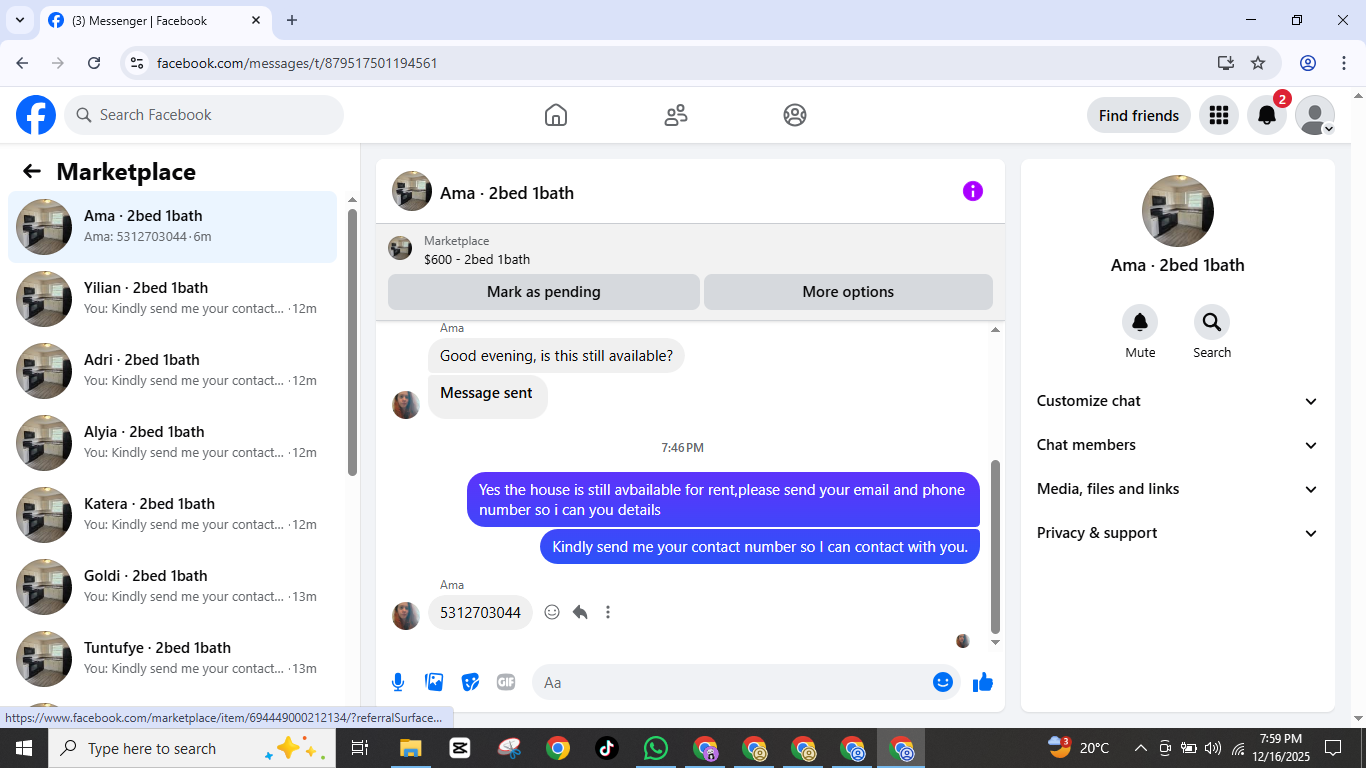Go back with Chrome's back arrow
The height and width of the screenshot is (768, 1366).
coord(22,63)
